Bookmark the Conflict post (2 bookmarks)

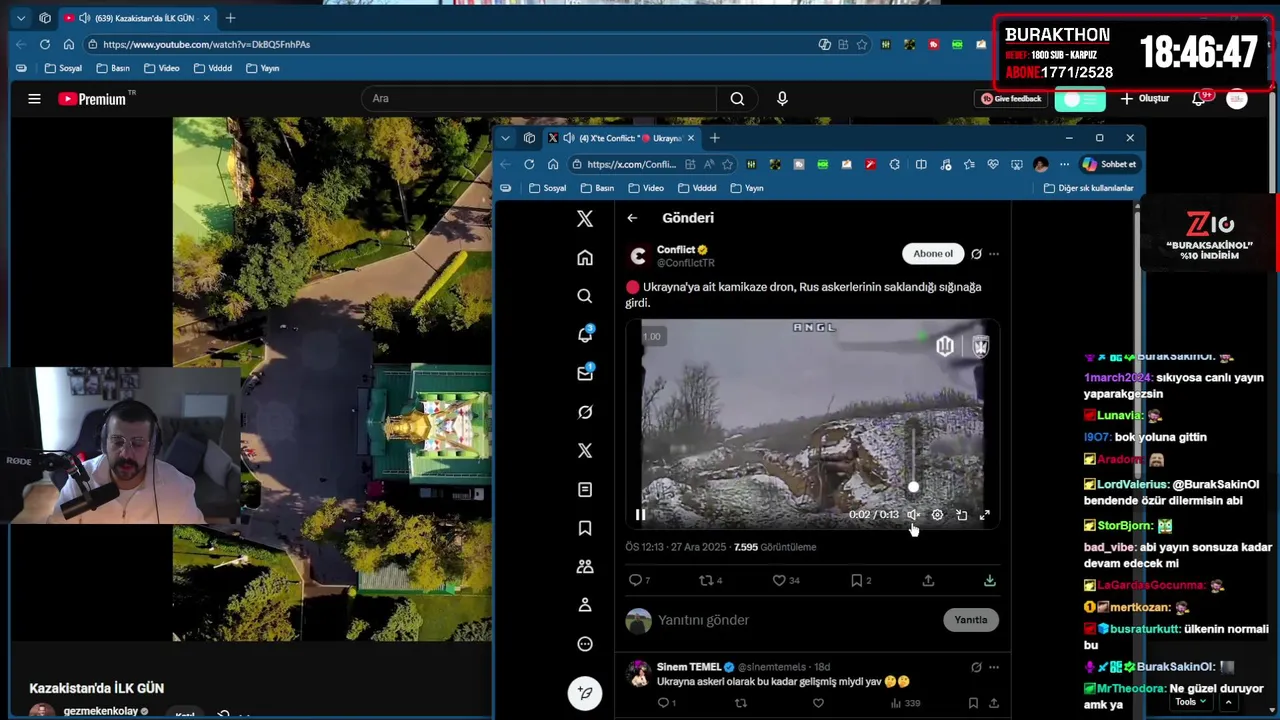pyautogui.click(x=861, y=580)
